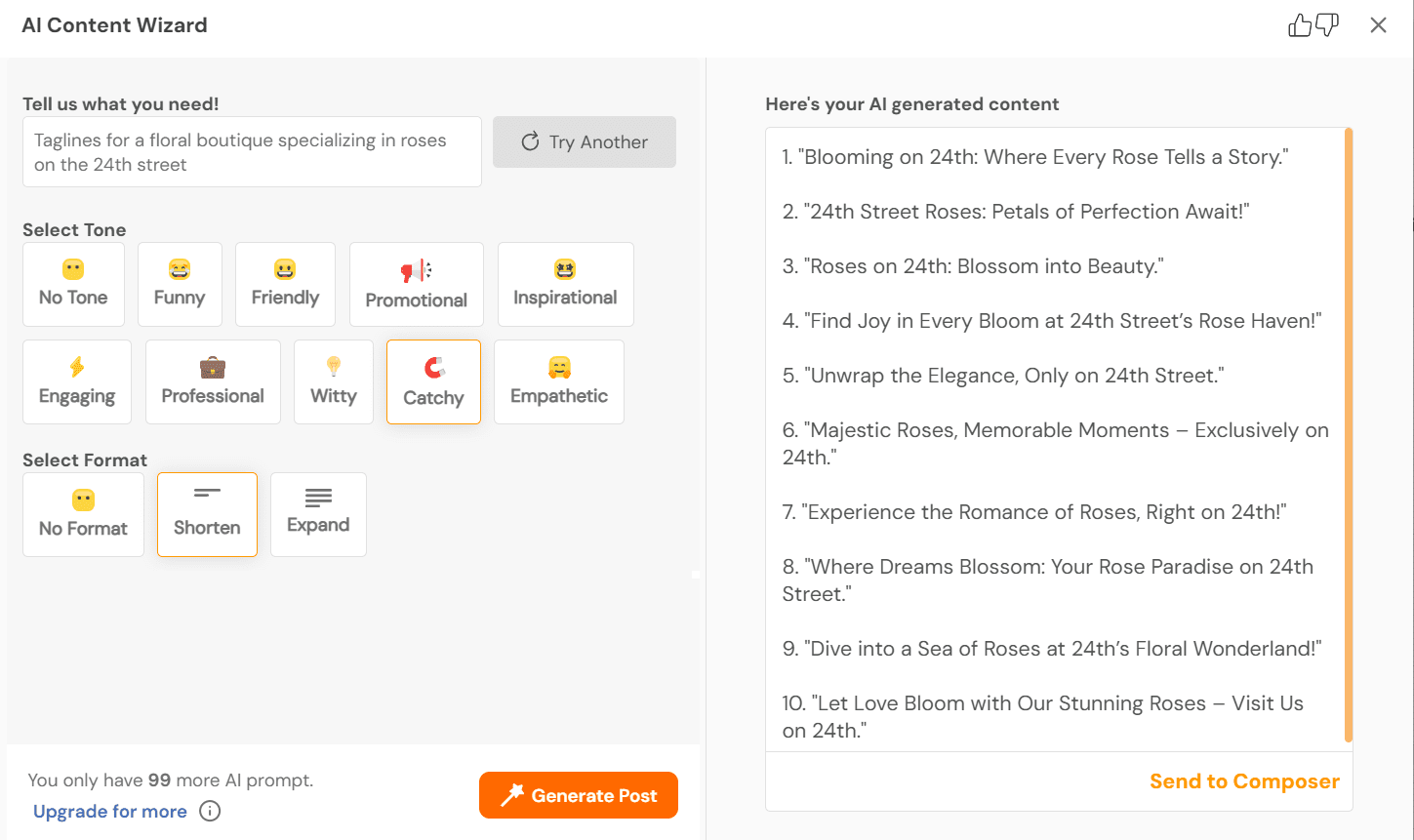Select the Engaging lightning tone

(x=77, y=381)
